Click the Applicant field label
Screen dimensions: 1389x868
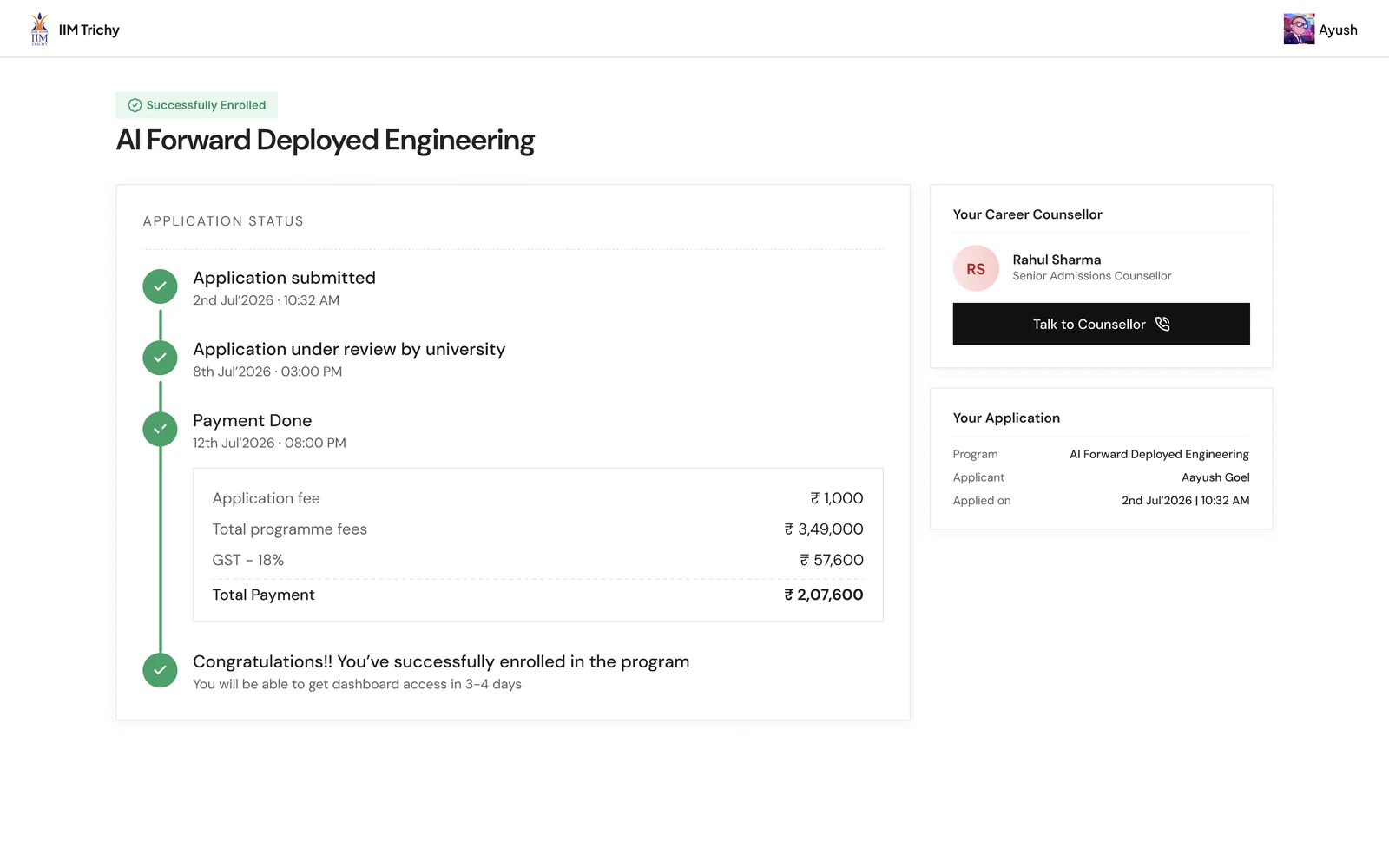(x=978, y=477)
